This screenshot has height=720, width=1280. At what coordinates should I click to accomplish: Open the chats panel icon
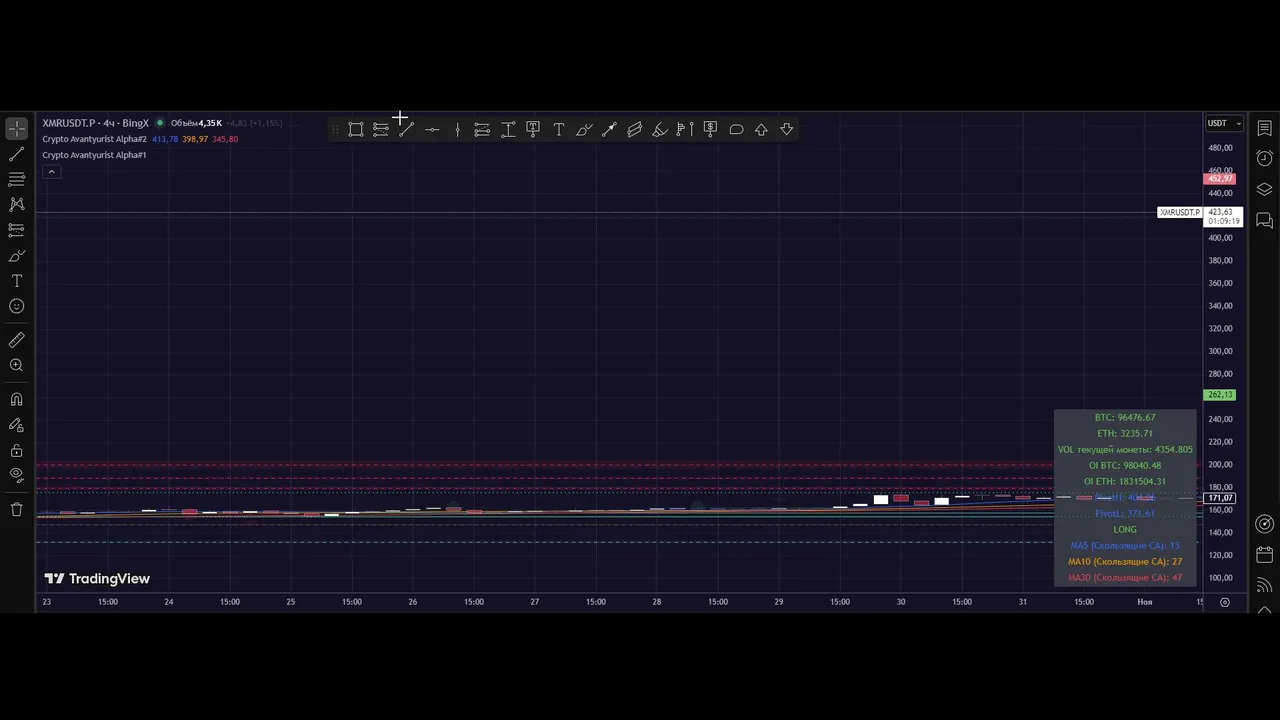(x=1265, y=220)
